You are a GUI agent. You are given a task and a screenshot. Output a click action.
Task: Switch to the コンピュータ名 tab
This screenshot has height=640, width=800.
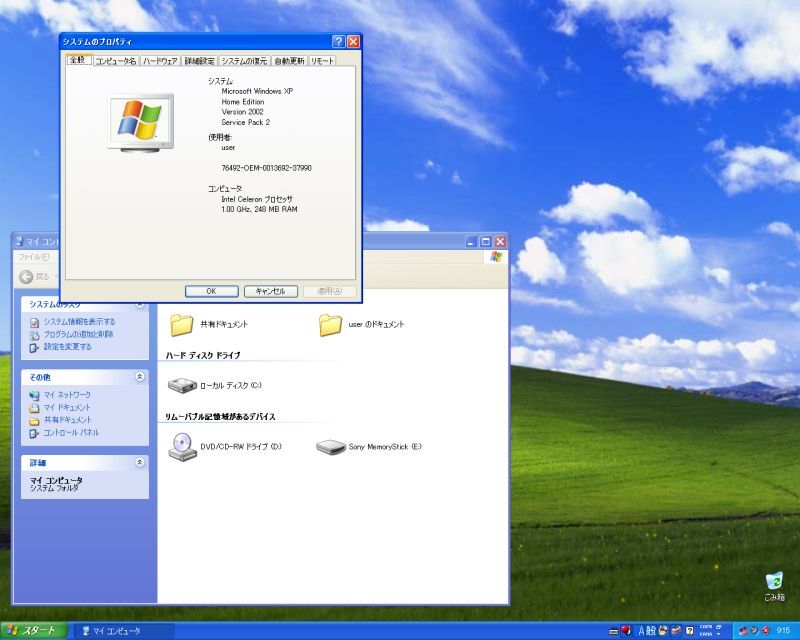tap(115, 61)
